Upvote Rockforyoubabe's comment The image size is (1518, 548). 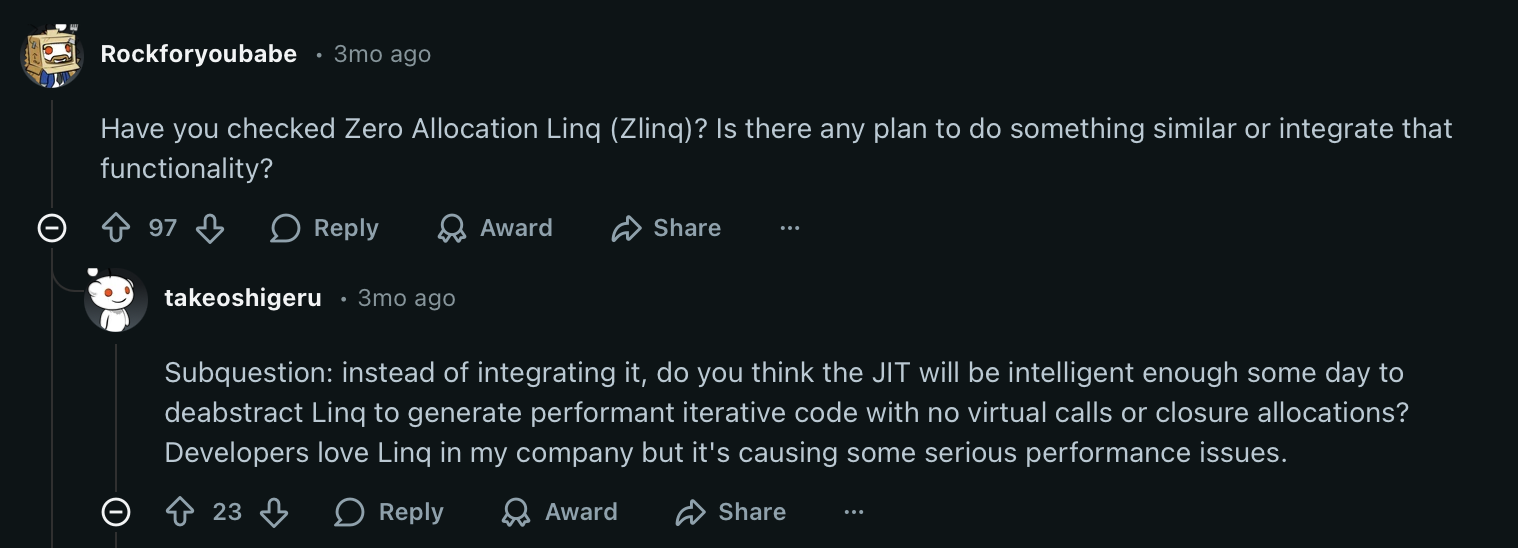[117, 229]
